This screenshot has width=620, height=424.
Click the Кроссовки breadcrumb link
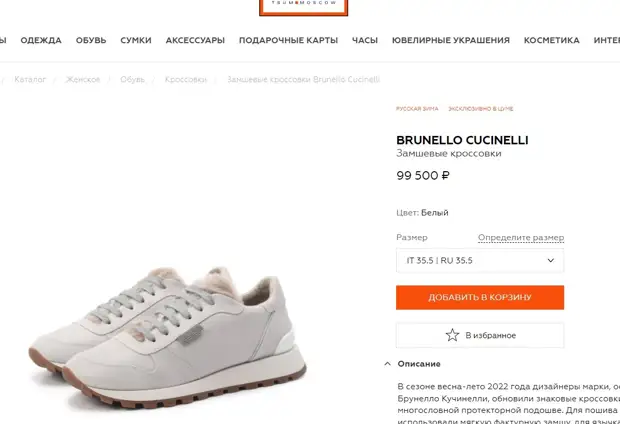186,80
